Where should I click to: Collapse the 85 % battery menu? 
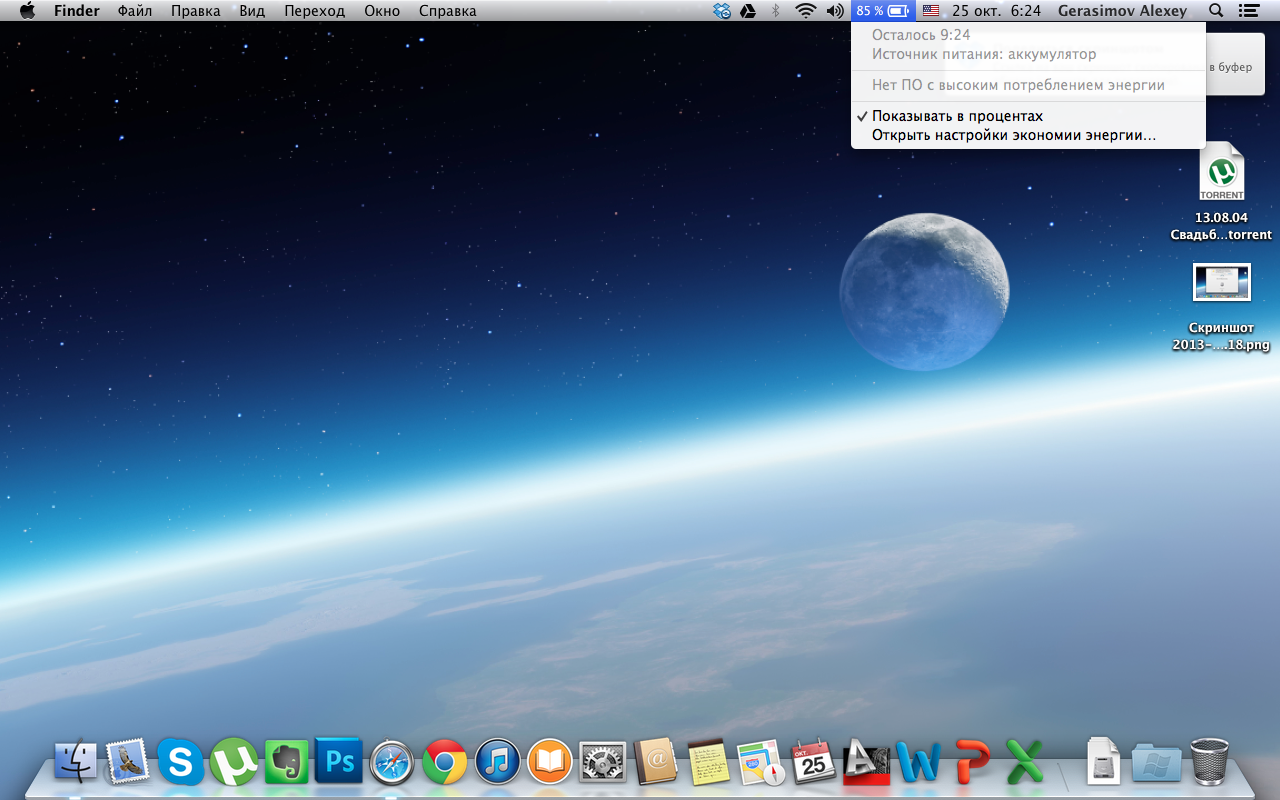pos(882,11)
